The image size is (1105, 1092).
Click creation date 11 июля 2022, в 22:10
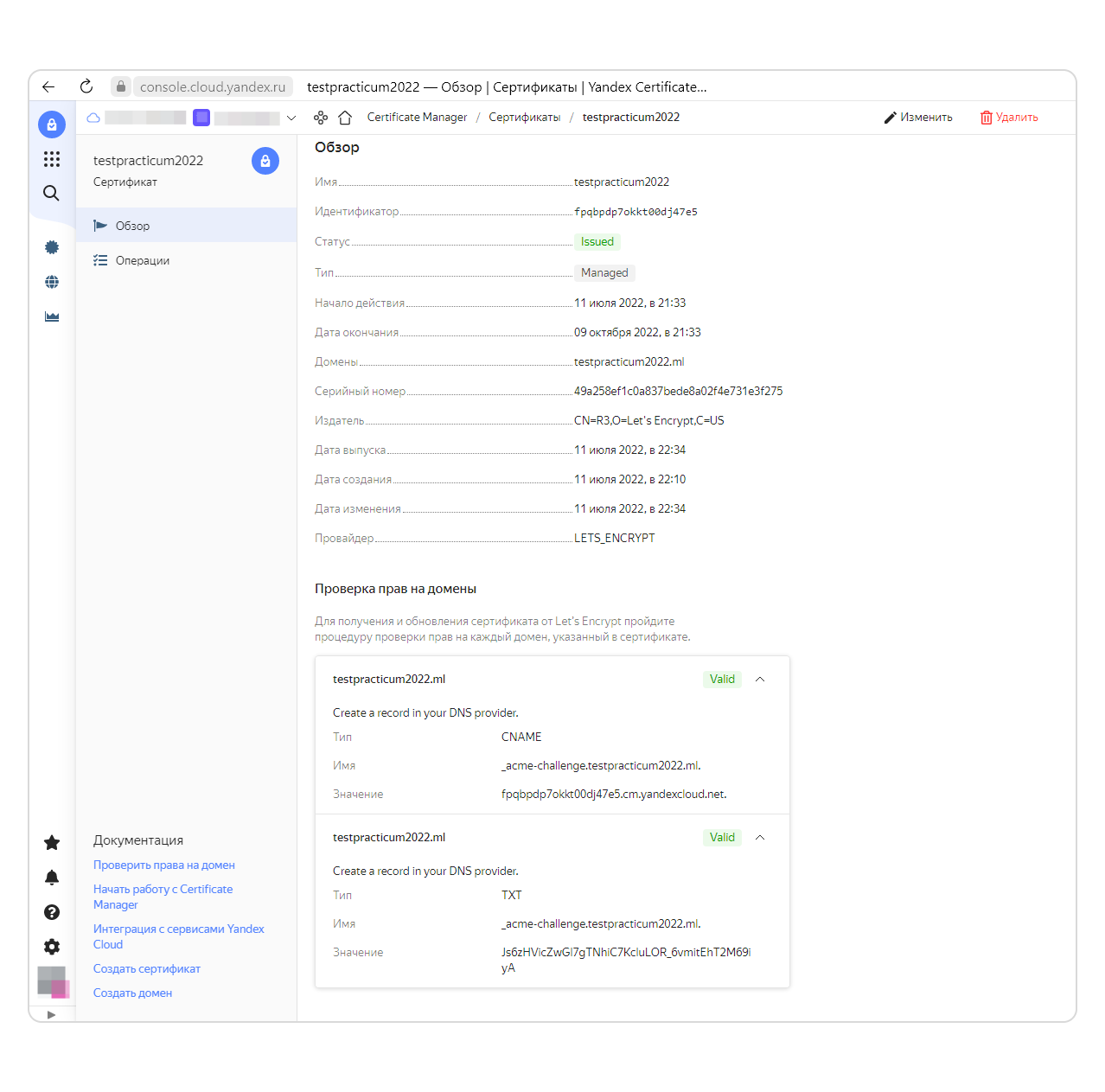(x=629, y=480)
